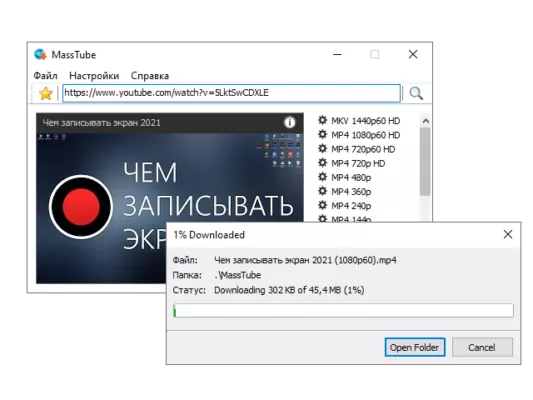
Task: Click file name ending in (1080p60).mp4
Action: coord(305,260)
